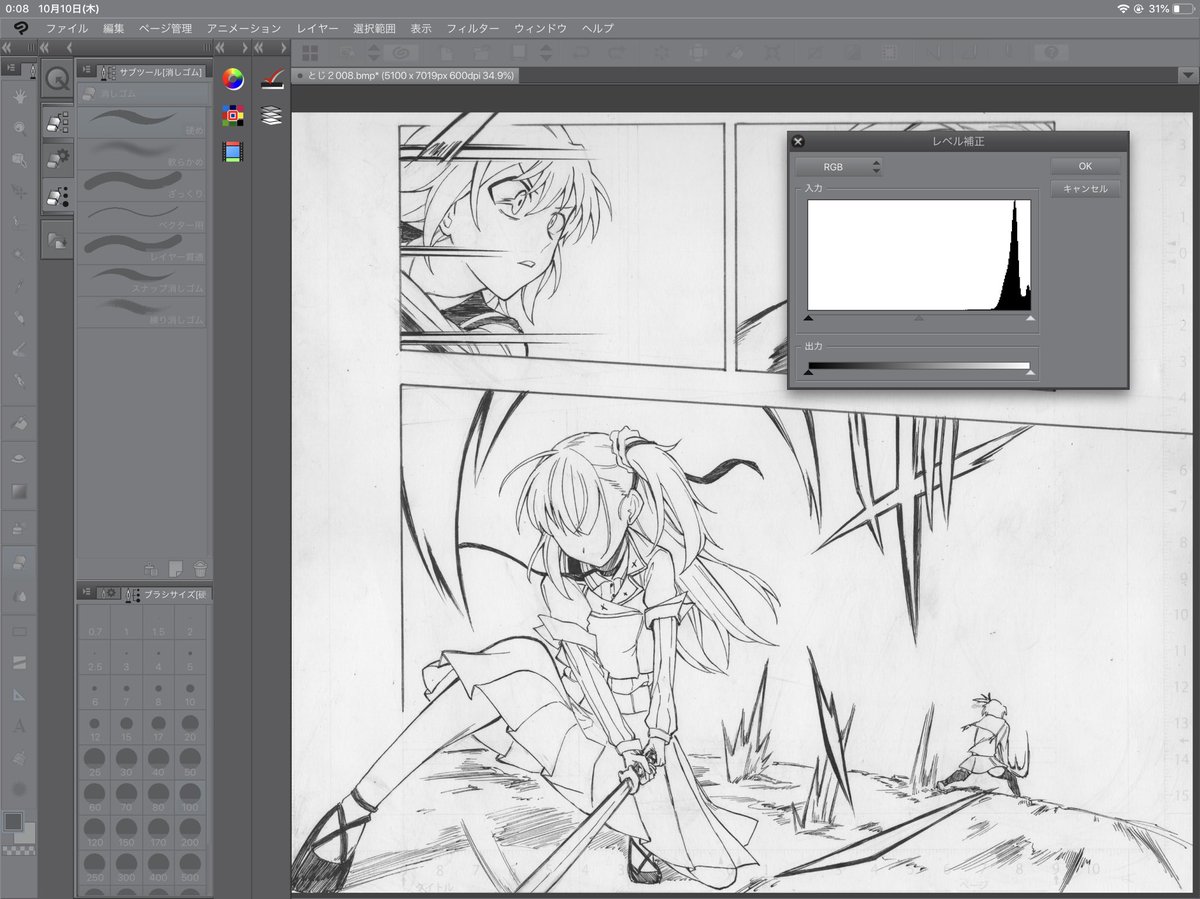Click the input white point slider

click(1030, 317)
